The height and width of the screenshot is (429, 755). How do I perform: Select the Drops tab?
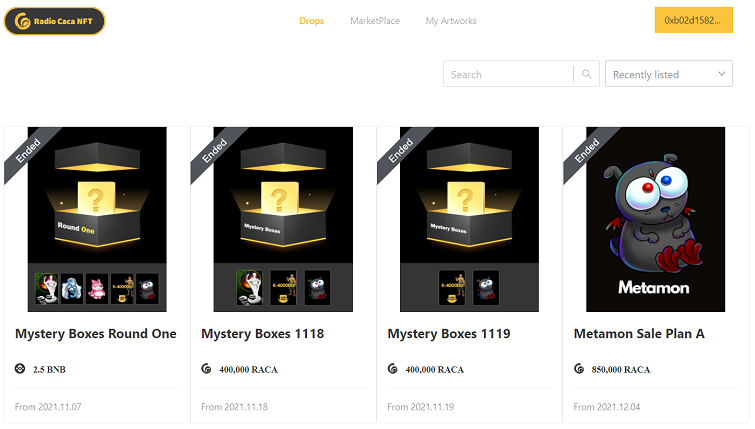tap(311, 21)
